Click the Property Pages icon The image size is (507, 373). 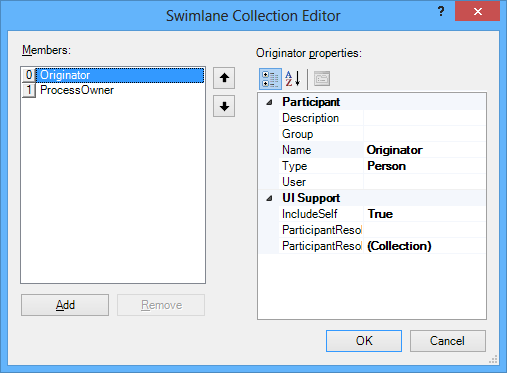coord(322,79)
